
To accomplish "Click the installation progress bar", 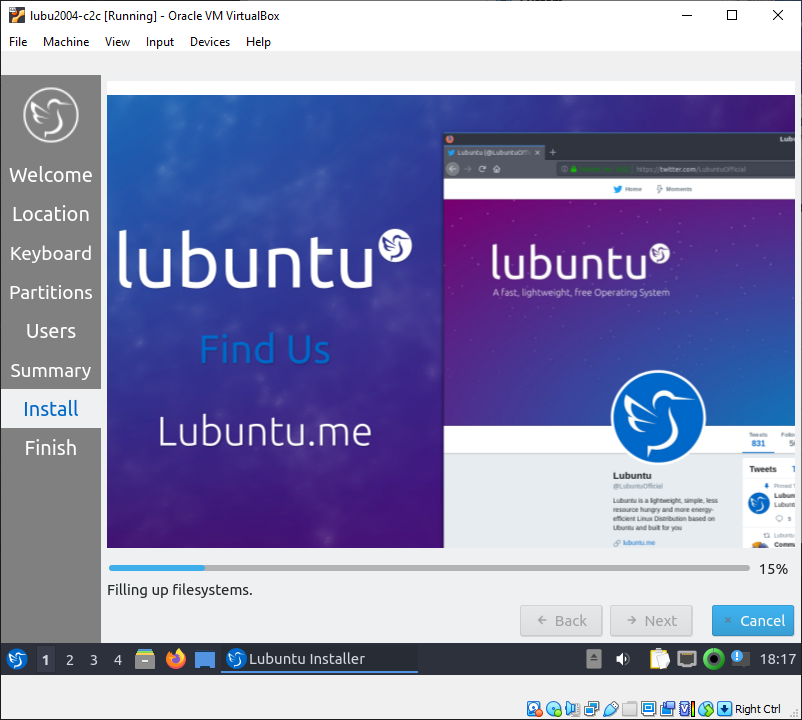I will click(x=428, y=568).
